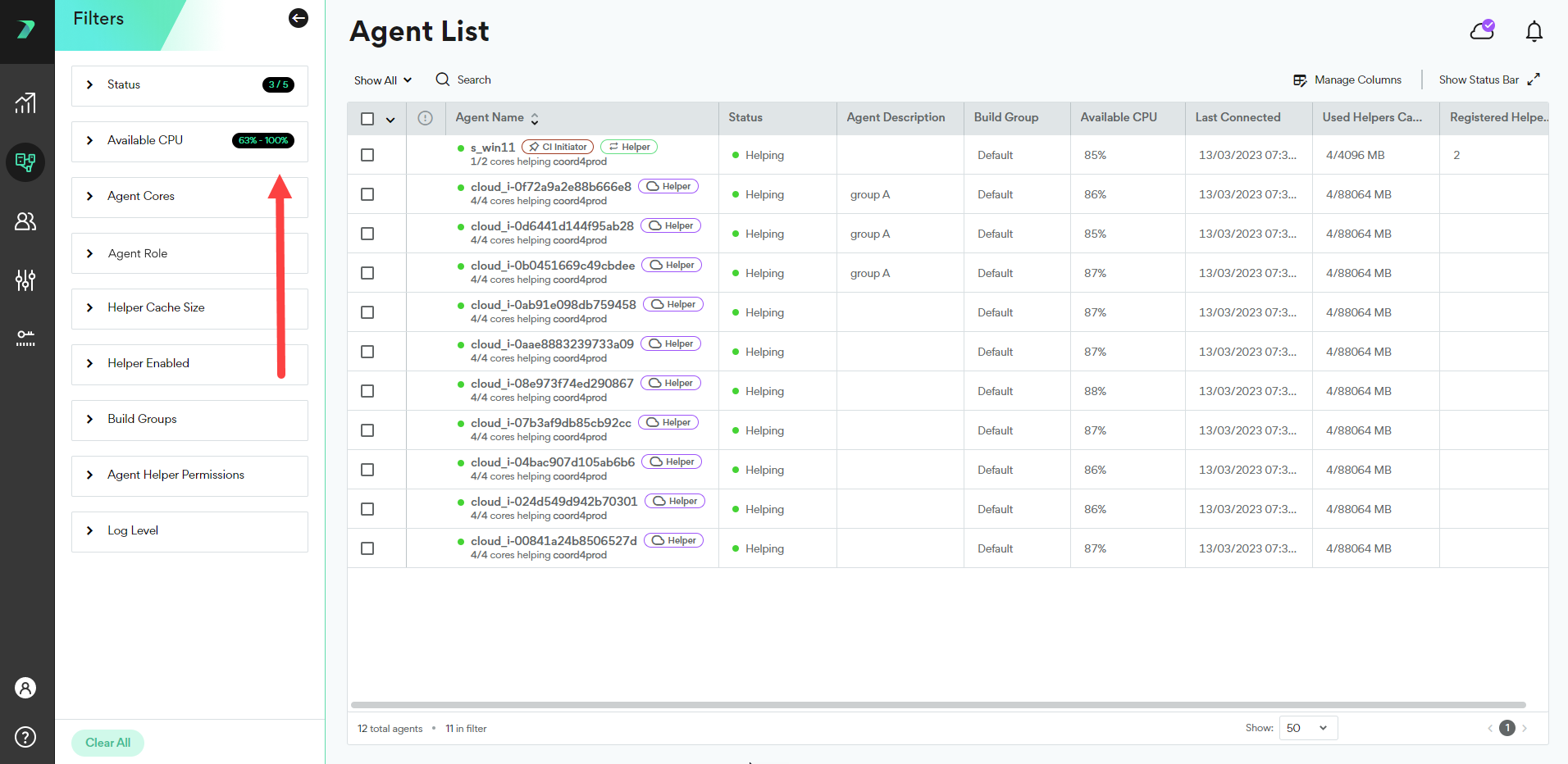Open the users sidebar icon
Screen dimensions: 1568x764
(25, 221)
